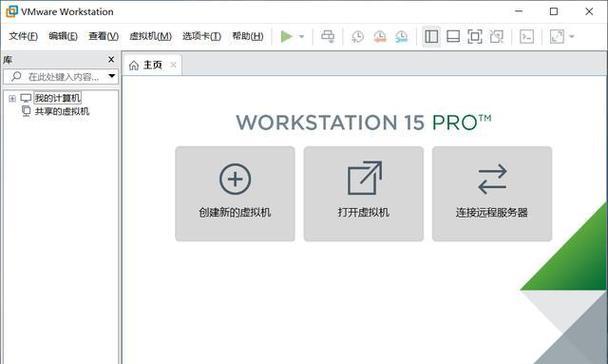Open the 查看(V) menu

(104, 36)
